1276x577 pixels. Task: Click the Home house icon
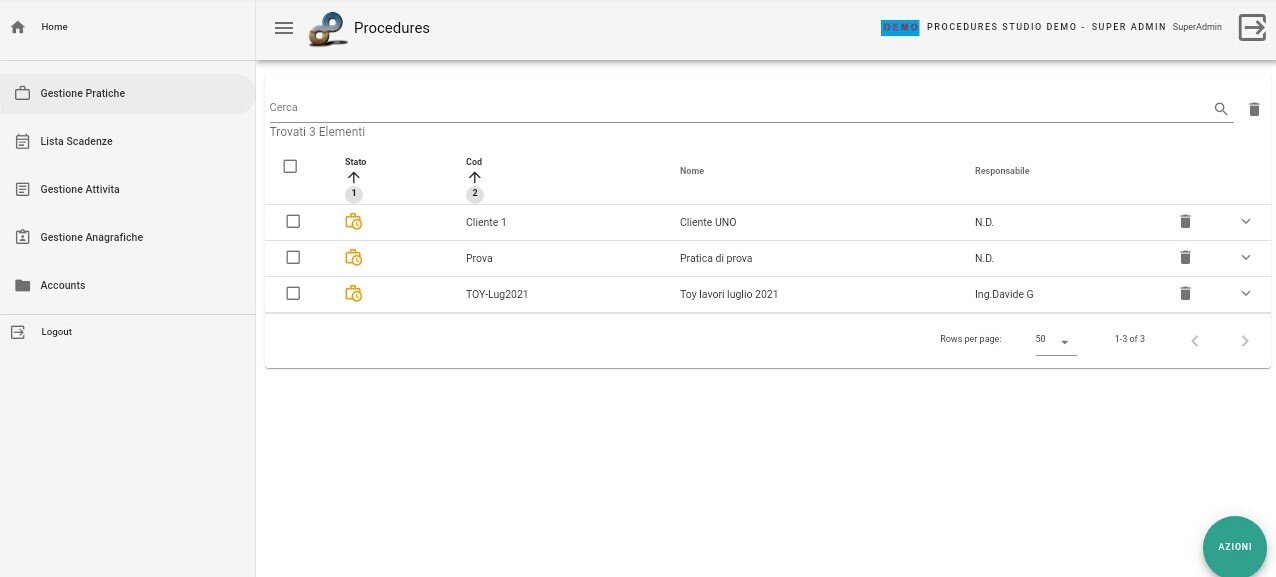[17, 27]
